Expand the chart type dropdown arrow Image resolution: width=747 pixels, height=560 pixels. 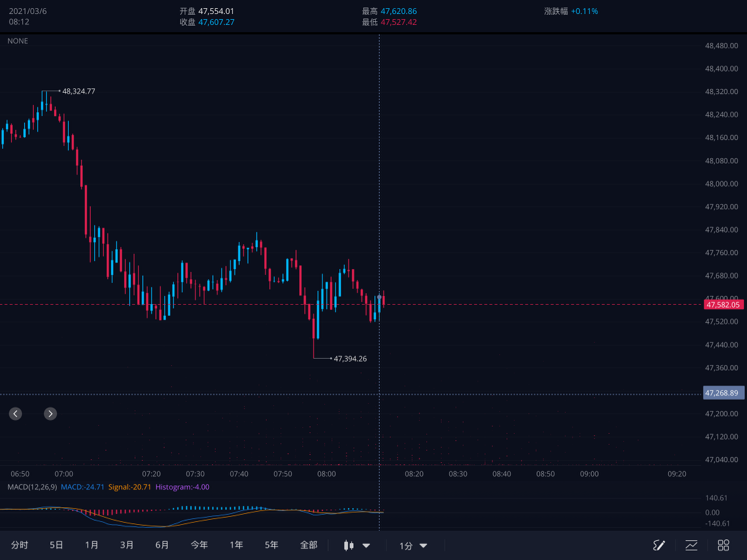point(366,546)
